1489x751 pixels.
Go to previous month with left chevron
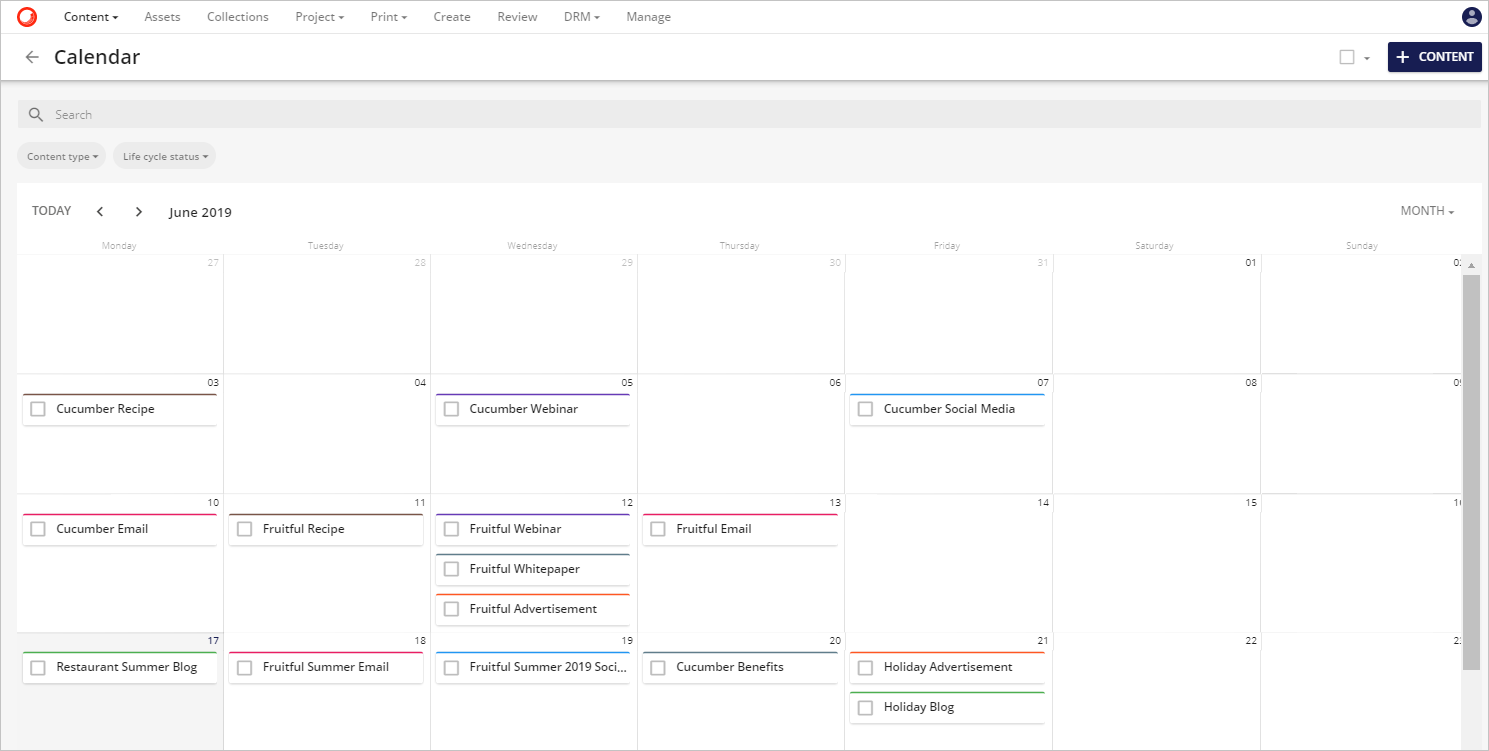coord(100,212)
